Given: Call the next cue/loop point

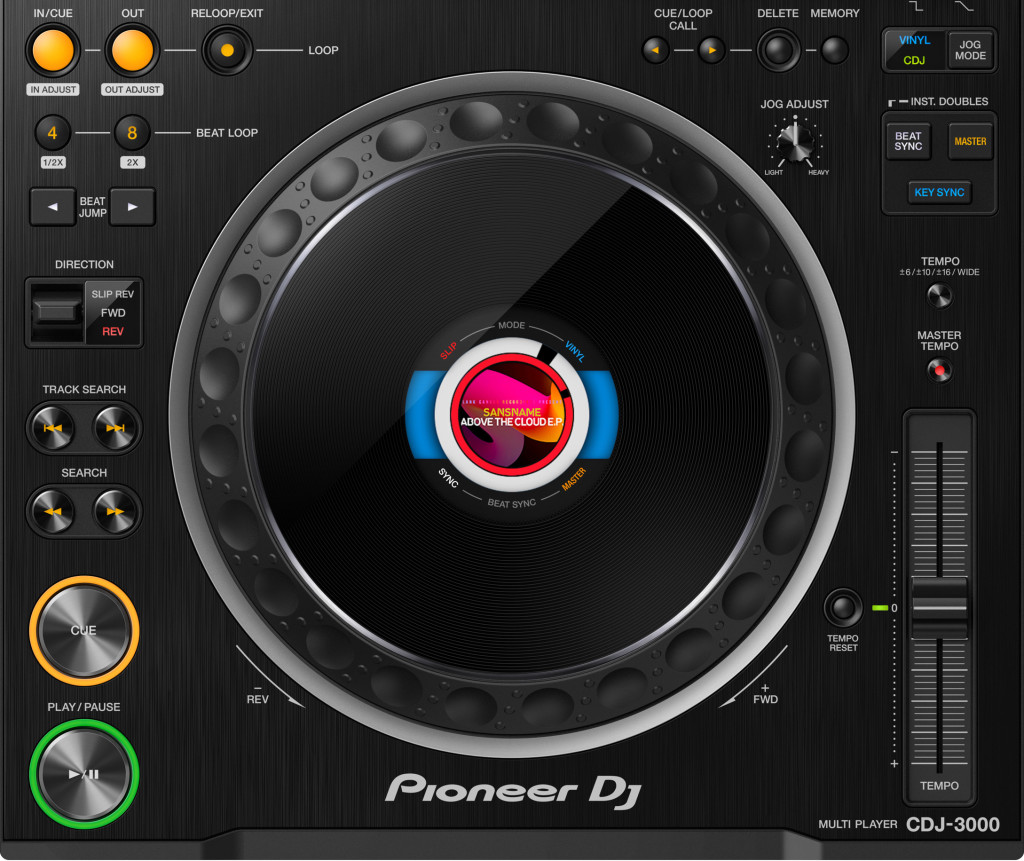Looking at the screenshot, I should click(712, 50).
